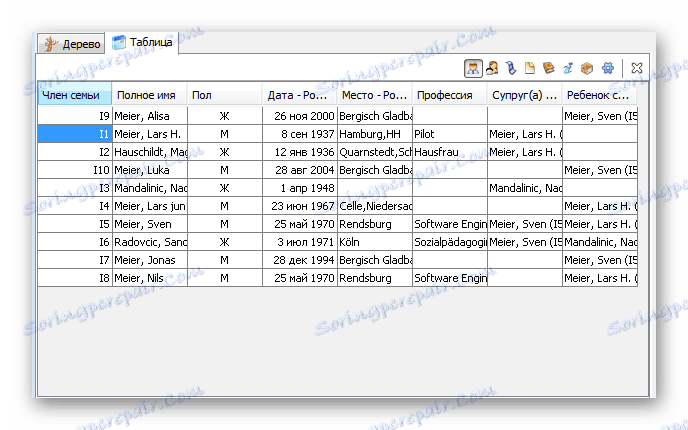
Task: Sort by Место - Ро… column header
Action: 375,95
